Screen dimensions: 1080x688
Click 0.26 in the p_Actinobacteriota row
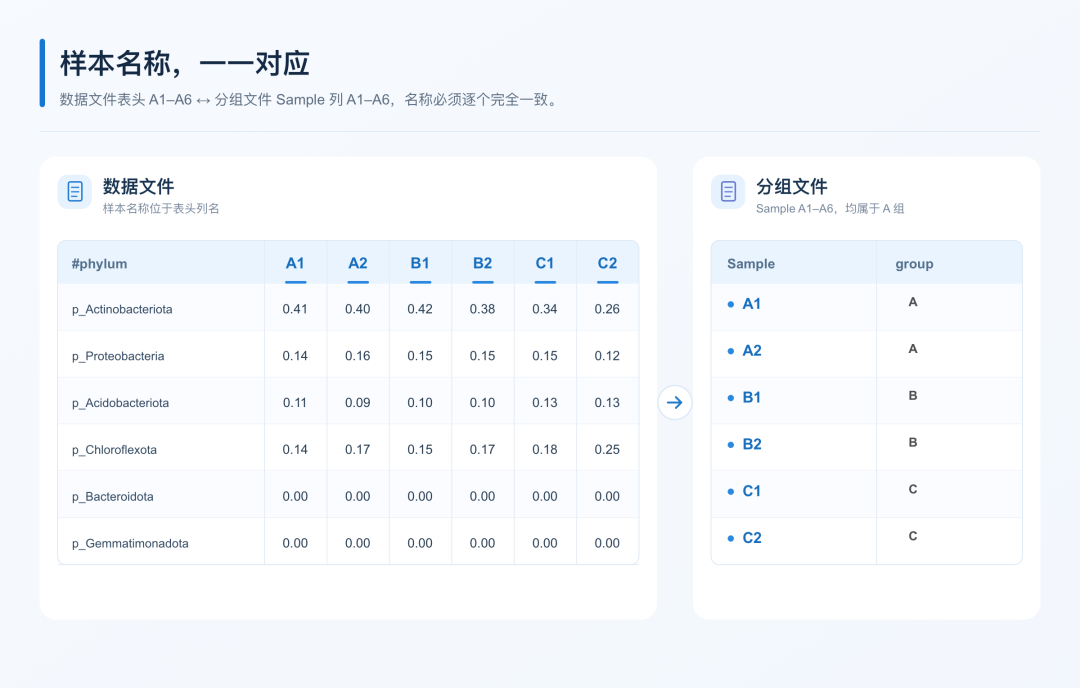click(x=608, y=309)
